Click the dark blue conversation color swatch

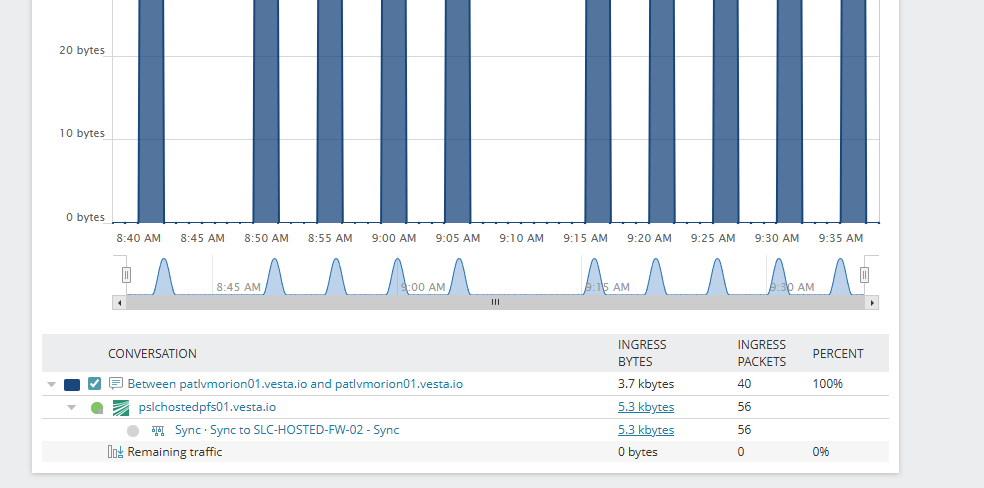(x=72, y=384)
